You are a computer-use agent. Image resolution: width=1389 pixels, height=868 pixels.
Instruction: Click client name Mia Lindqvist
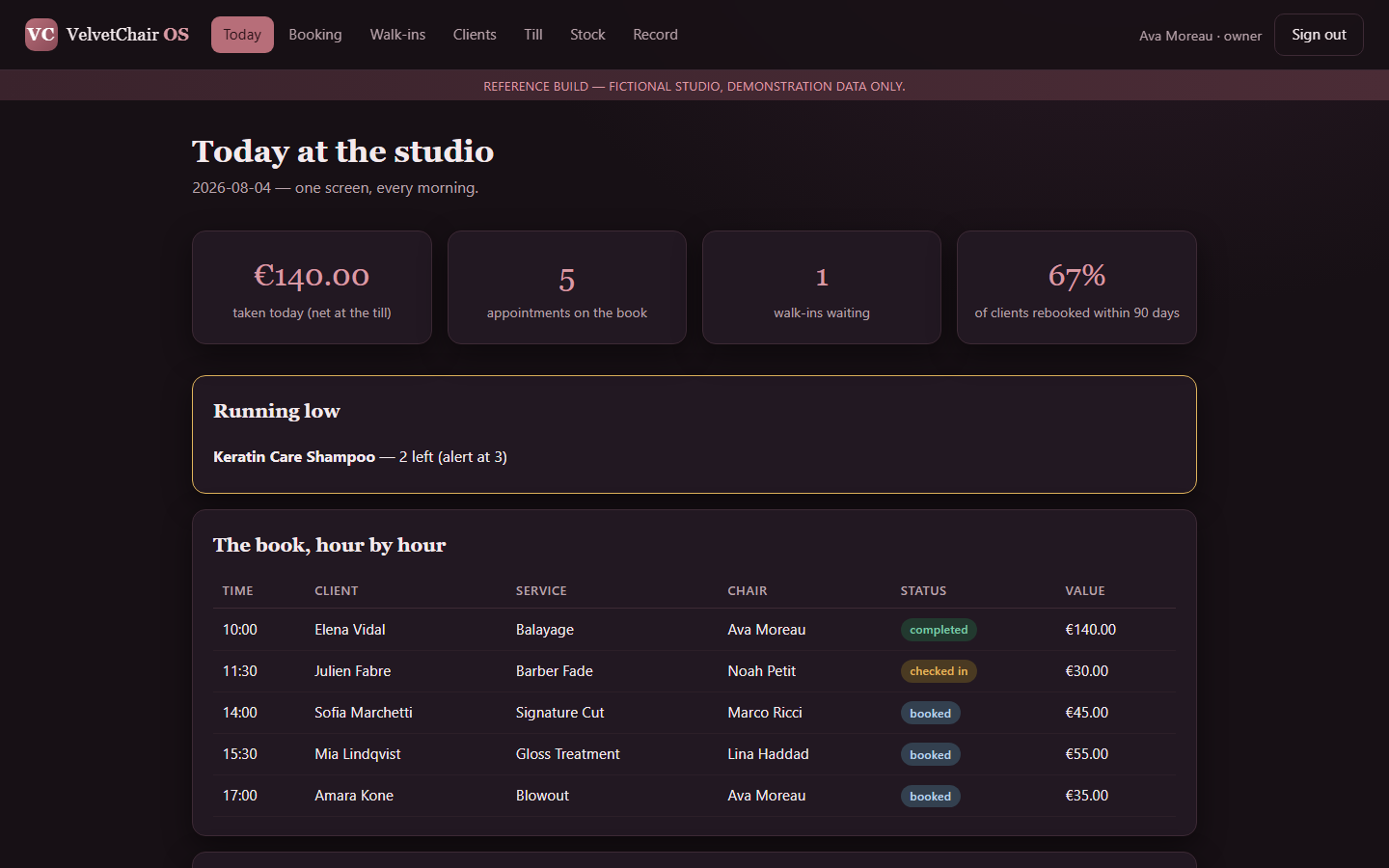click(x=358, y=754)
